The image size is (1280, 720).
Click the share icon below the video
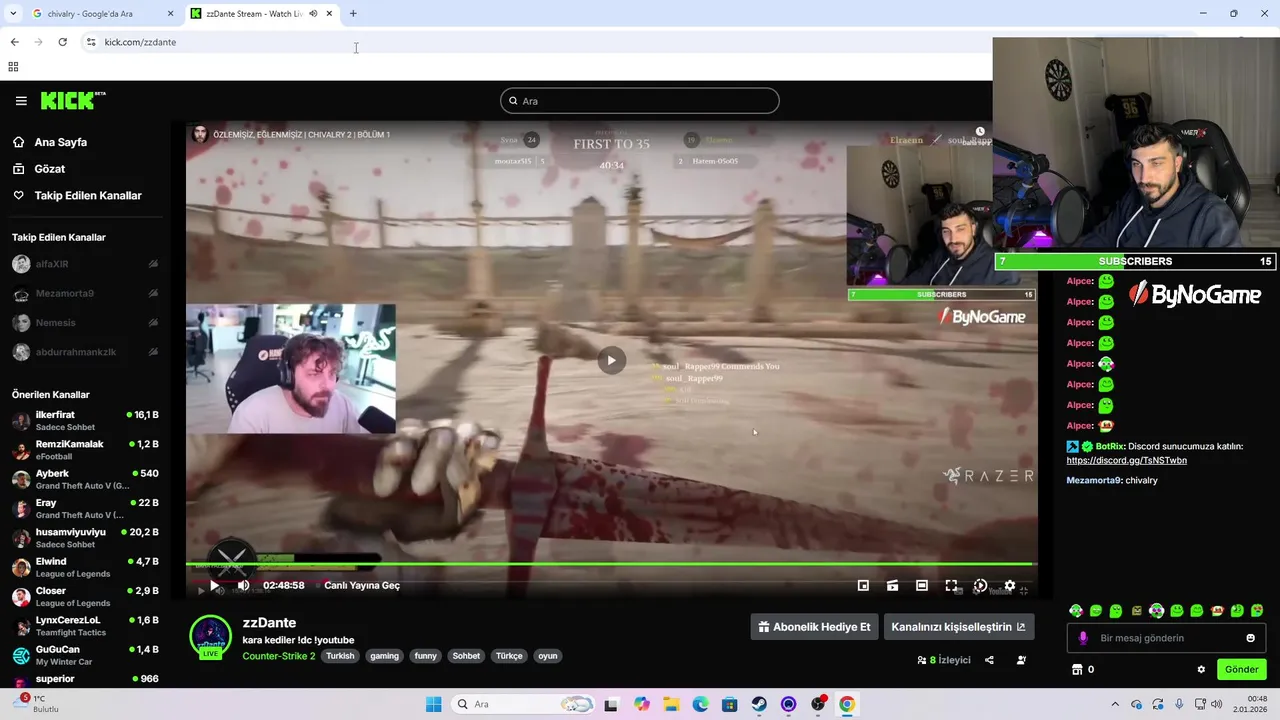pos(989,660)
